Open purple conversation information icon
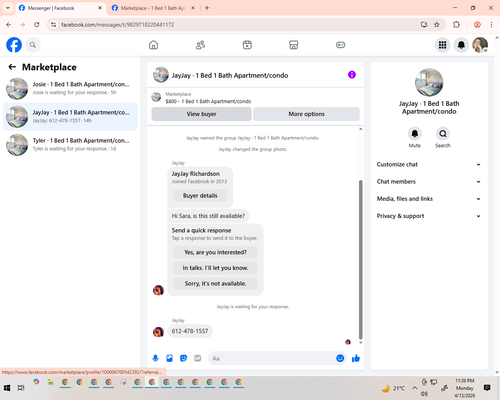Viewport: 500px width, 400px height. click(352, 75)
